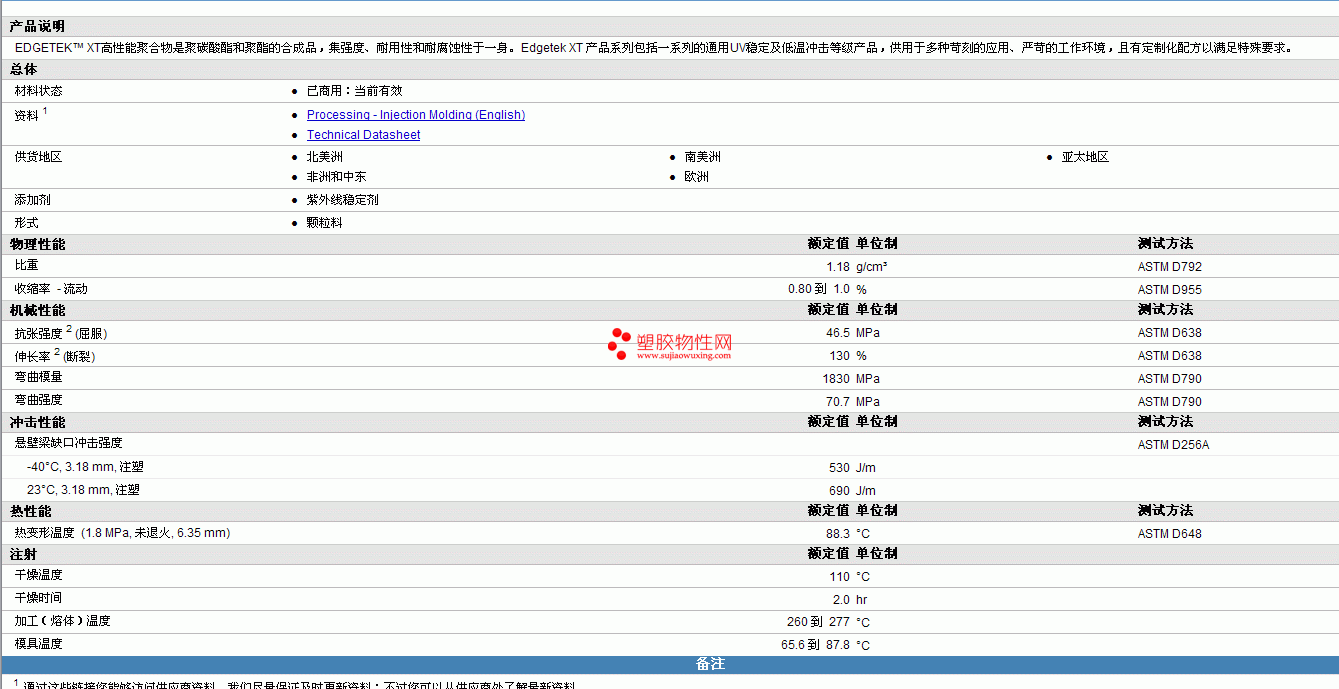Screen dimensions: 1339x689
Task: Click the 紫外线稳定剂 additive entry
Action: point(342,200)
